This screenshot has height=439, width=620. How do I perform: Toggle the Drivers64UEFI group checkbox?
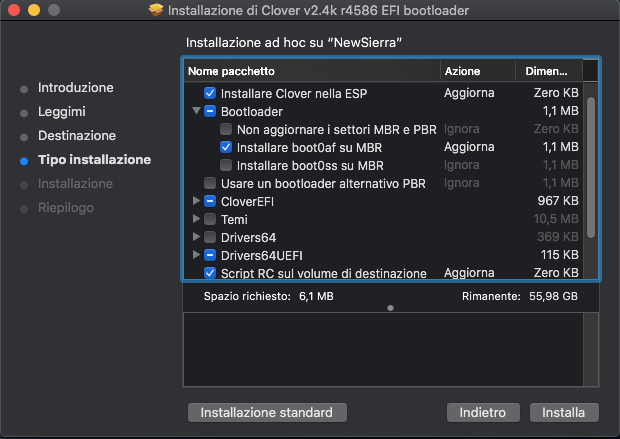(210, 255)
